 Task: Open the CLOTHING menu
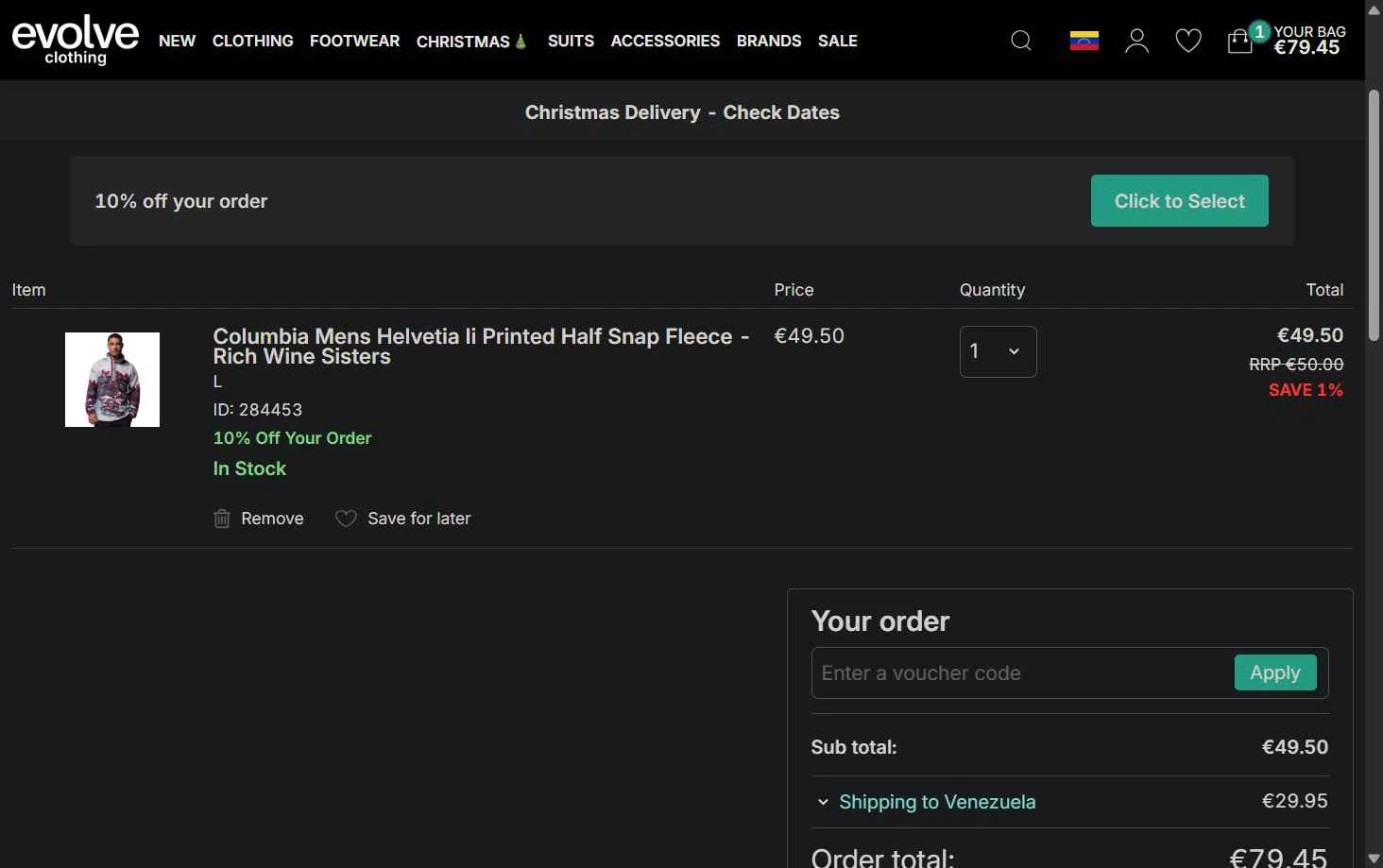tap(253, 41)
